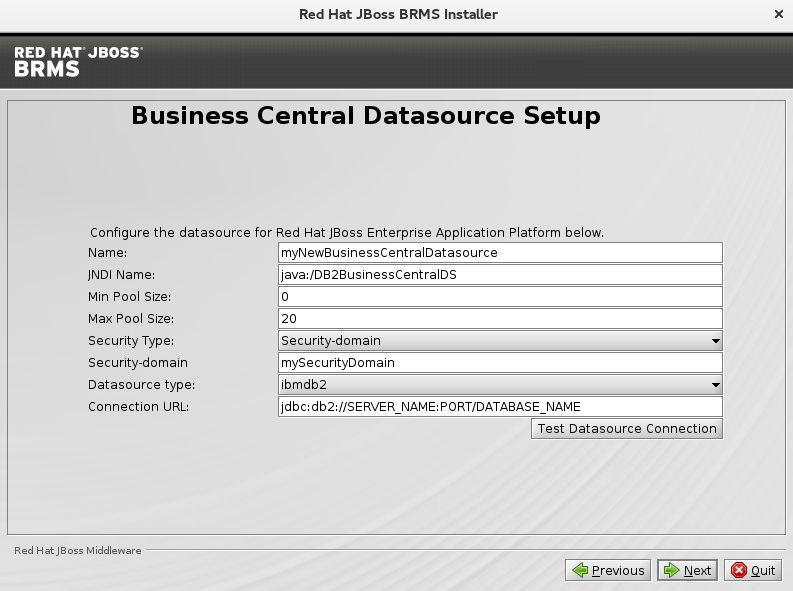793x591 pixels.
Task: Focus the Name input field
Action: [x=500, y=253]
